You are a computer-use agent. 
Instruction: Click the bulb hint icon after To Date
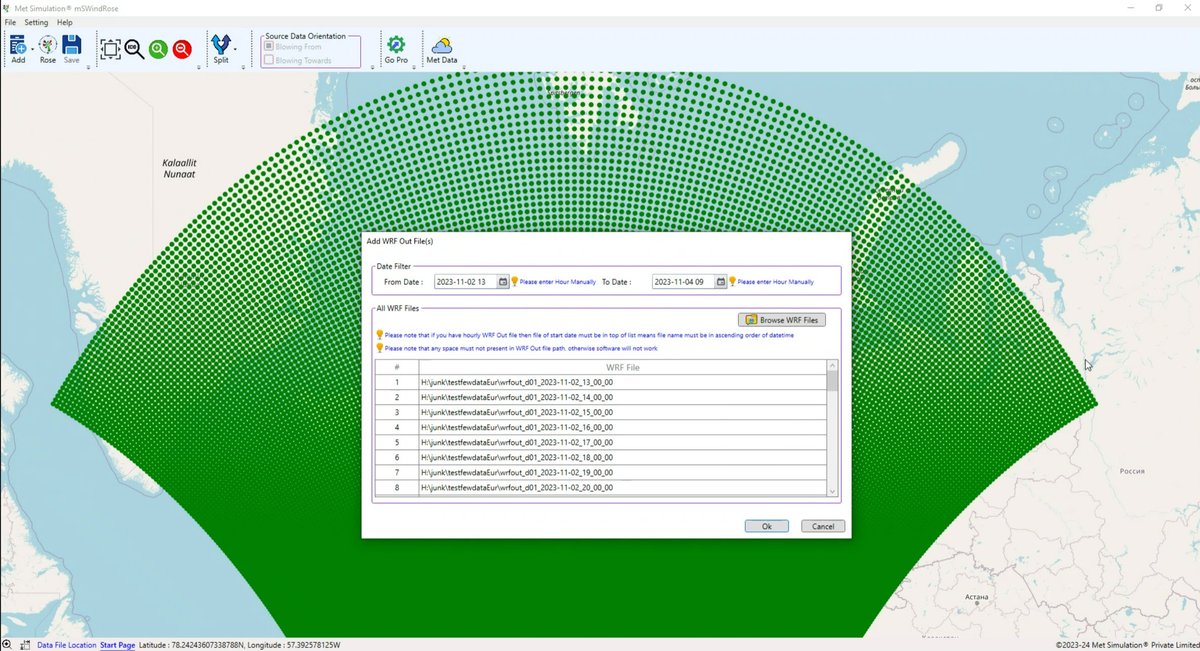click(x=733, y=282)
